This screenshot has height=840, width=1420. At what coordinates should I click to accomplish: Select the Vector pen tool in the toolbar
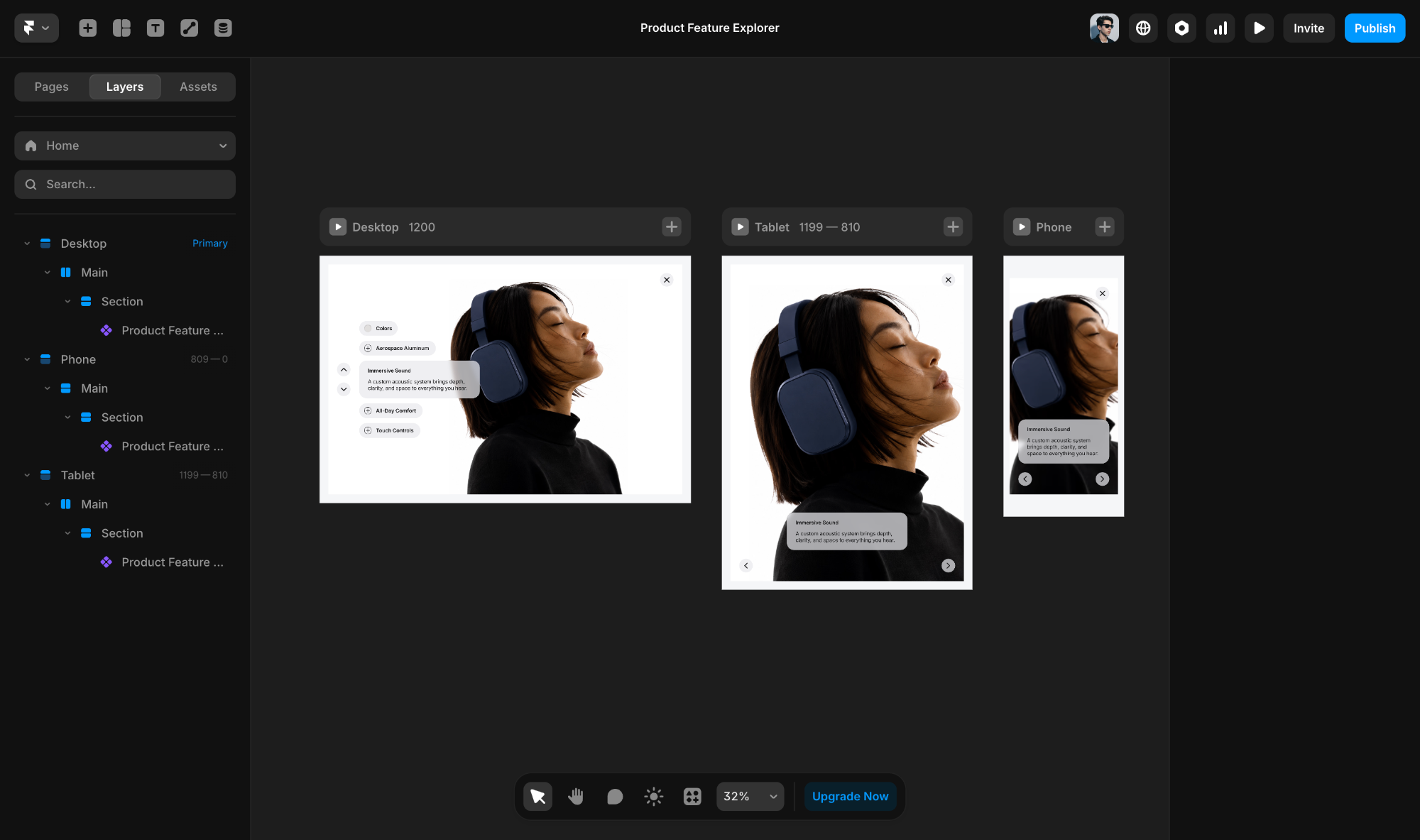click(189, 28)
